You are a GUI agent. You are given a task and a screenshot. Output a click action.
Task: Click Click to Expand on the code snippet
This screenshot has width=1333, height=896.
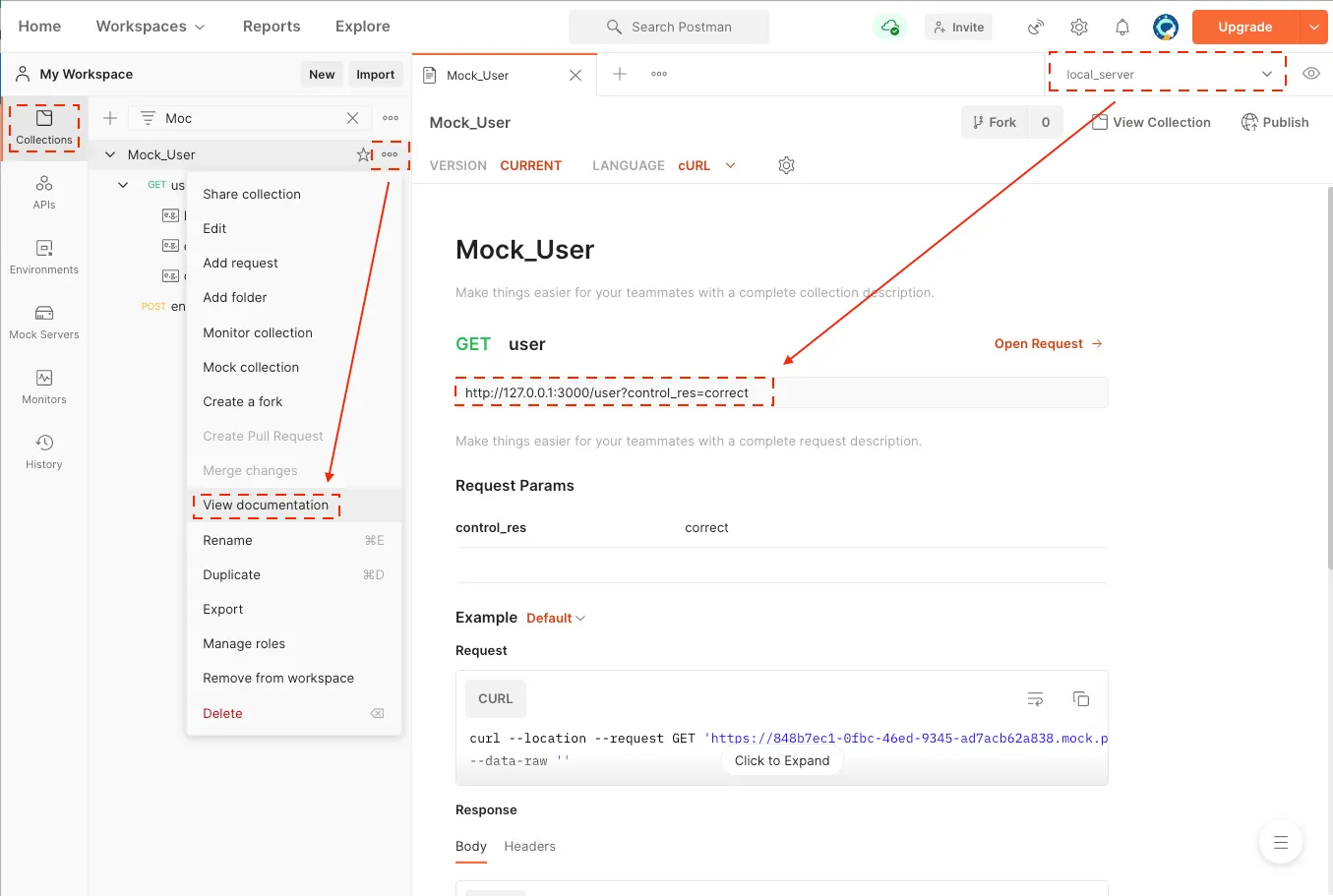[782, 761]
